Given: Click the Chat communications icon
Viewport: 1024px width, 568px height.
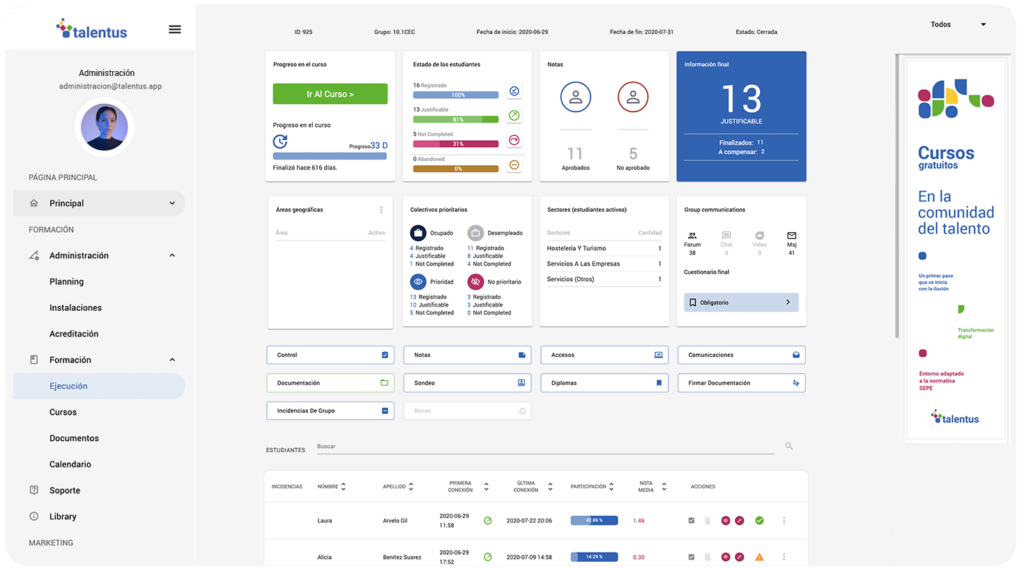Looking at the screenshot, I should click(x=726, y=236).
